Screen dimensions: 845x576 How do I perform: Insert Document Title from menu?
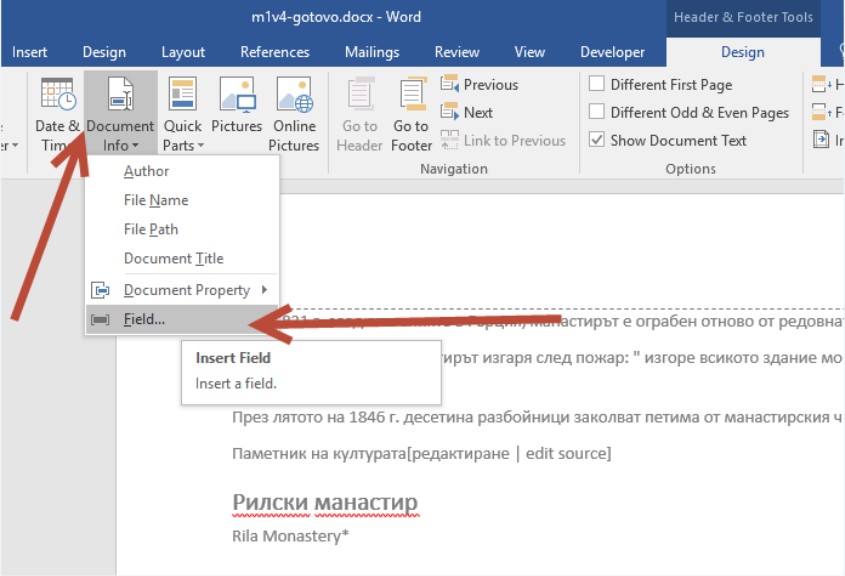173,258
